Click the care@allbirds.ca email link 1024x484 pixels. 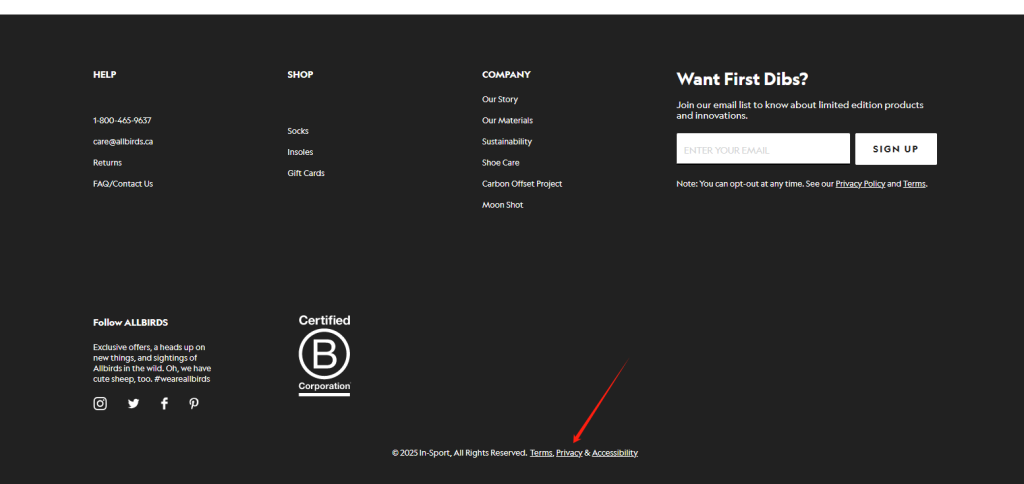123,141
